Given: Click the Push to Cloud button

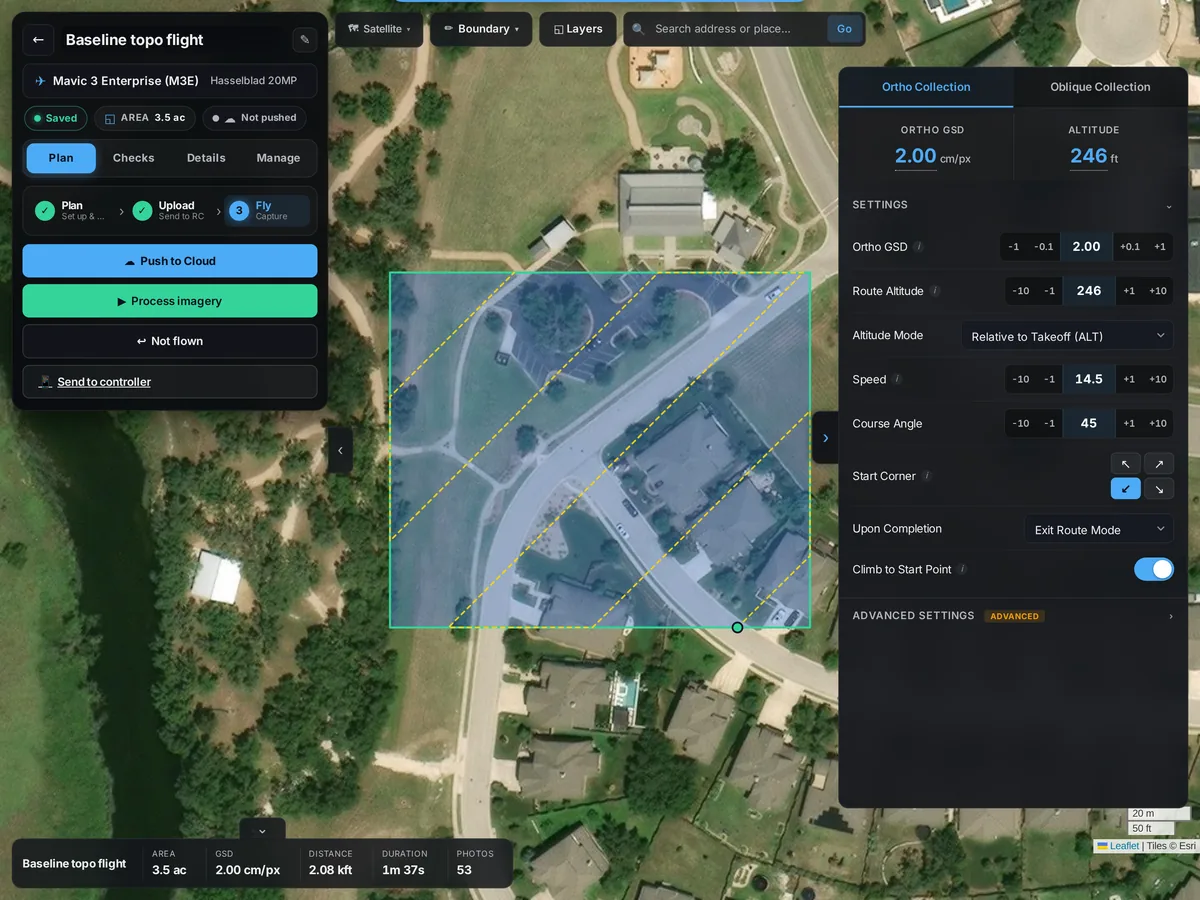Looking at the screenshot, I should [170, 261].
